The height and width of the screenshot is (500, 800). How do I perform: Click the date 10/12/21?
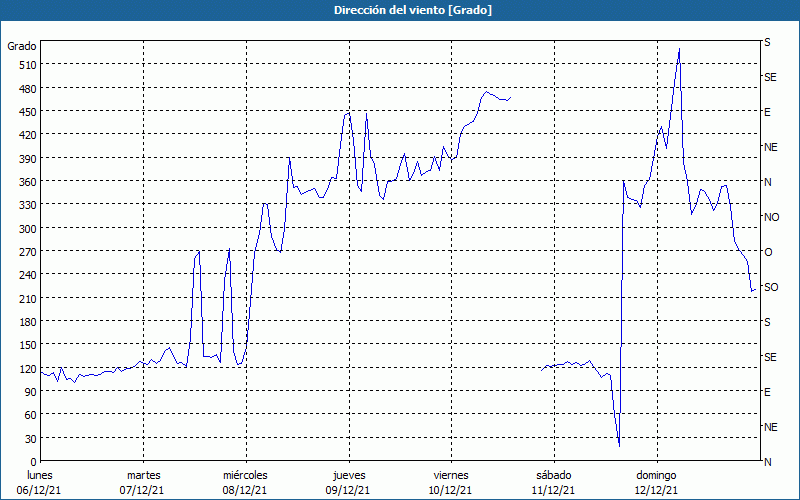451,490
